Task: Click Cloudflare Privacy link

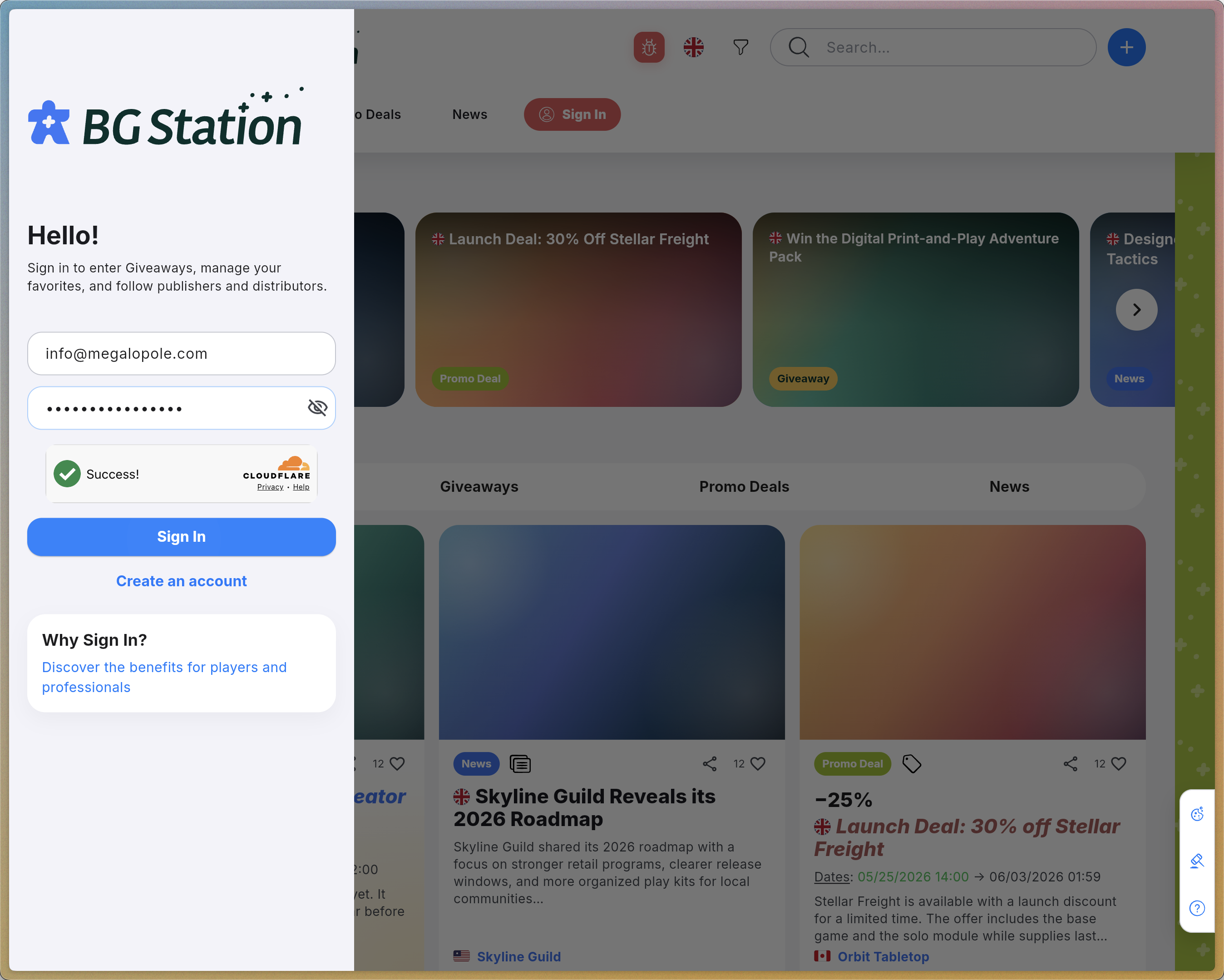Action: 270,487
